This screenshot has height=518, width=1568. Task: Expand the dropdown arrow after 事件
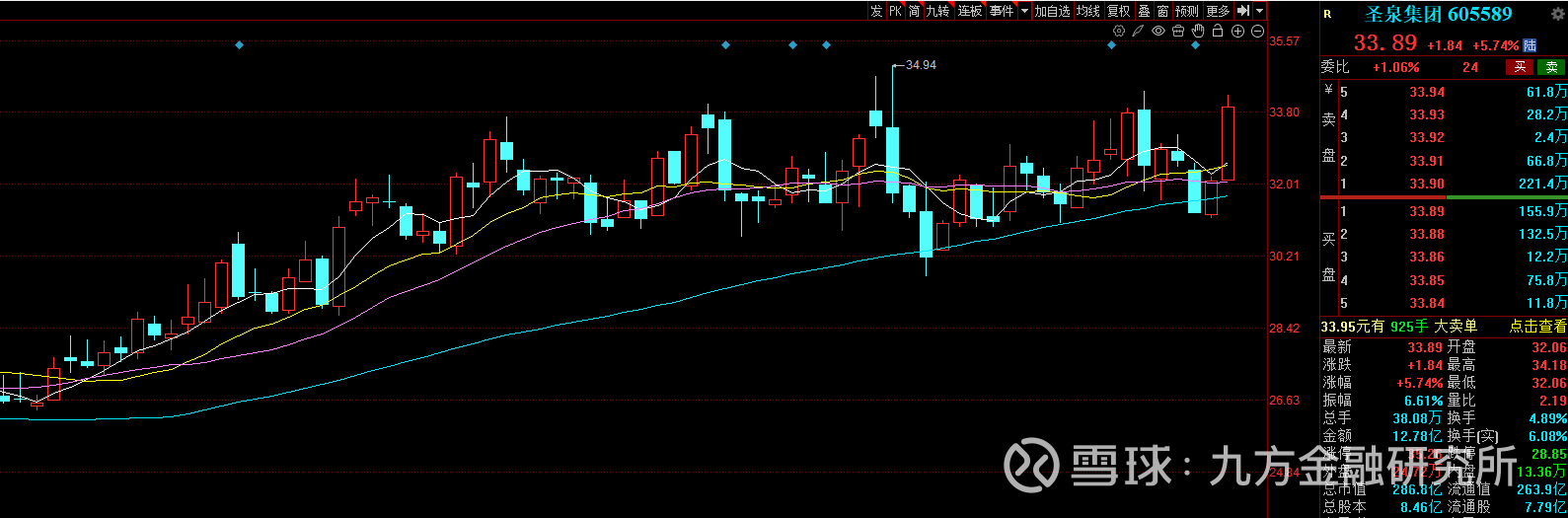(x=1024, y=11)
